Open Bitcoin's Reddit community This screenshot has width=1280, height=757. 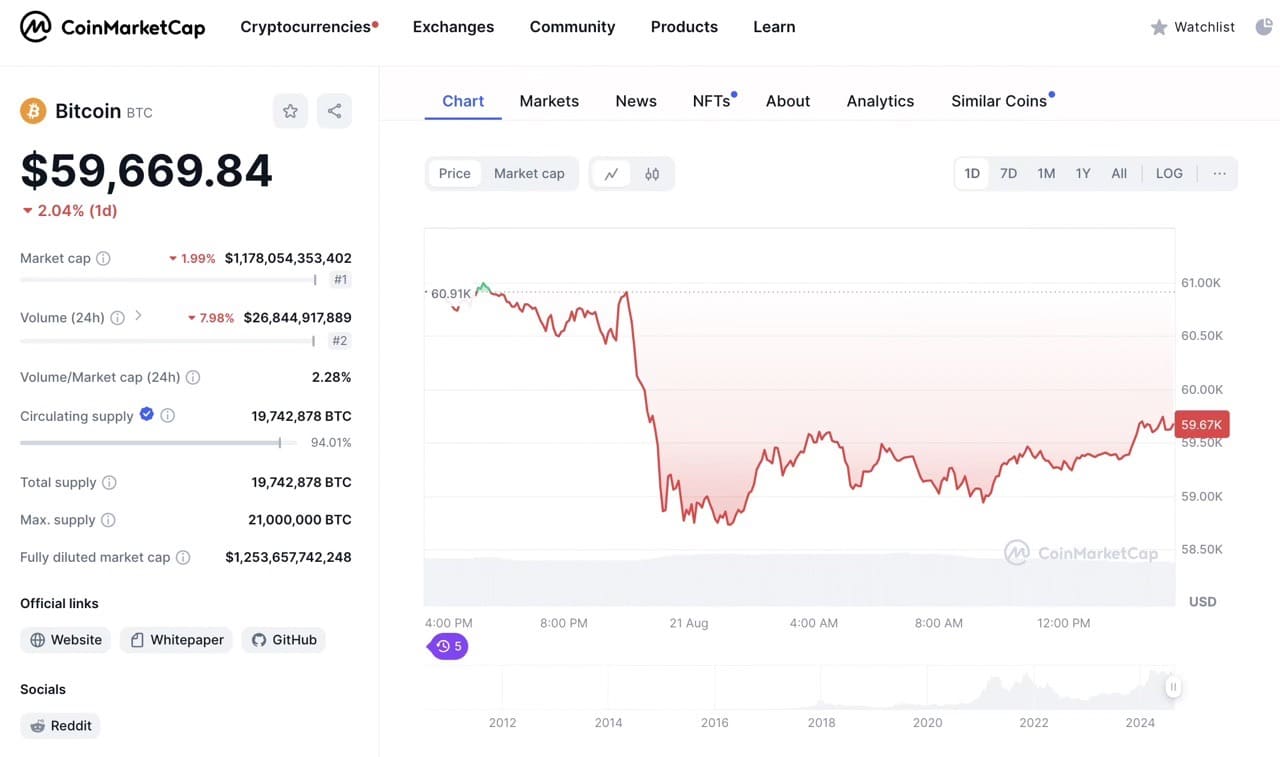60,725
